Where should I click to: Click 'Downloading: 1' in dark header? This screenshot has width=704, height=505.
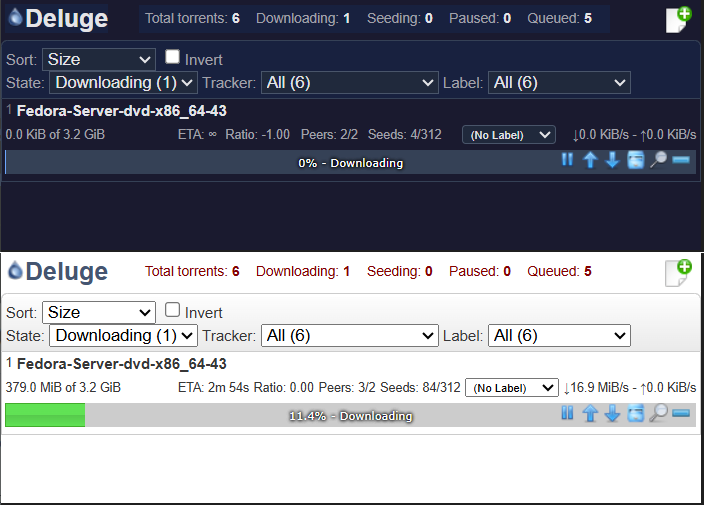[303, 18]
